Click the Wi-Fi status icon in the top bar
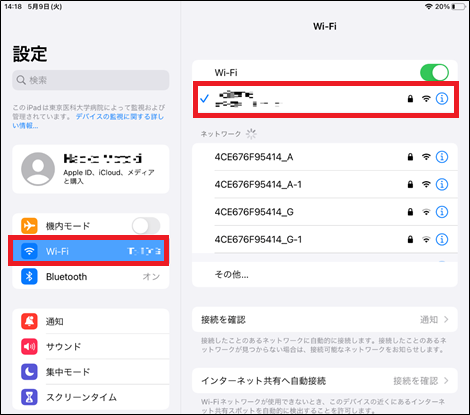 (429, 6)
